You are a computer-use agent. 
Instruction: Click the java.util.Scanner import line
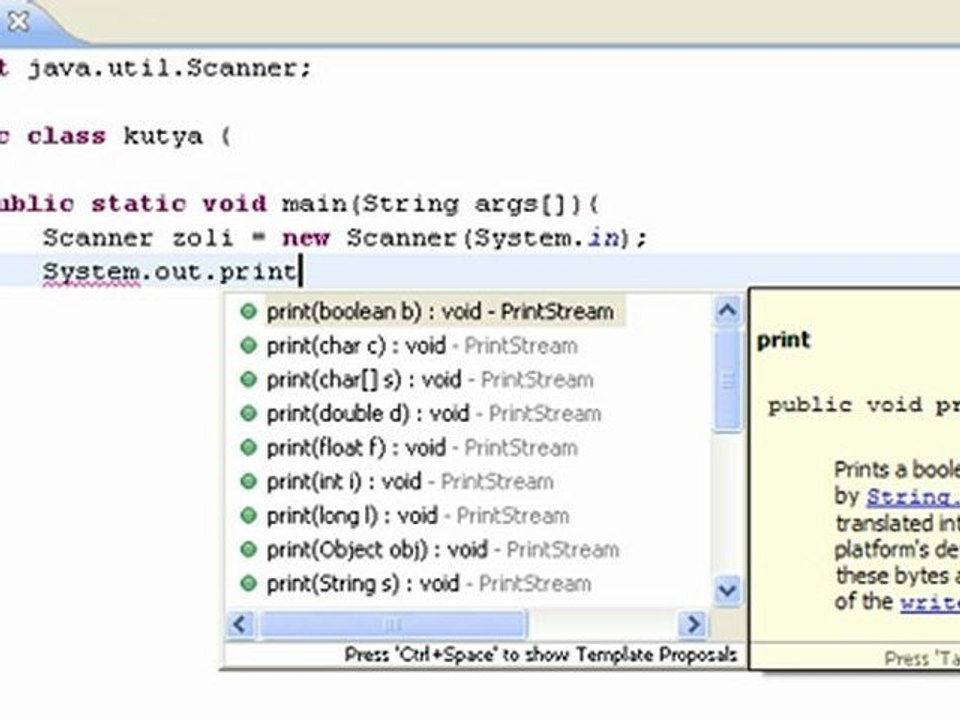(x=156, y=68)
